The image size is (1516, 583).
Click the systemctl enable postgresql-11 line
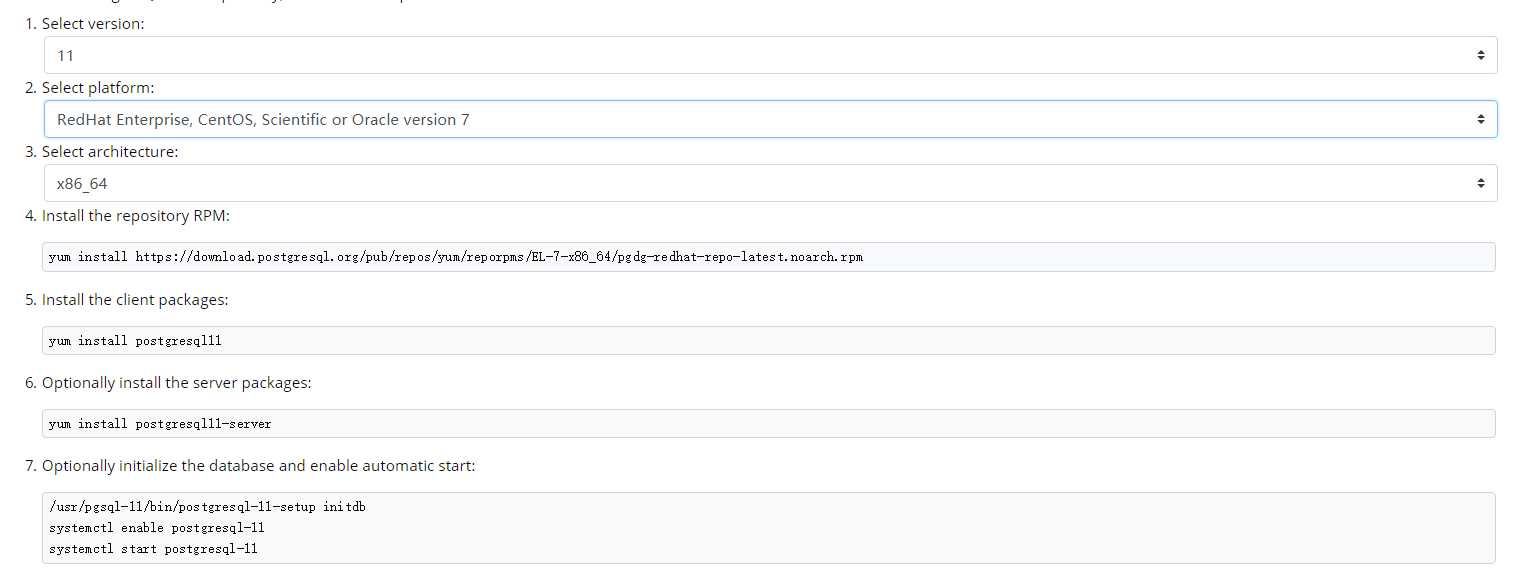[156, 527]
